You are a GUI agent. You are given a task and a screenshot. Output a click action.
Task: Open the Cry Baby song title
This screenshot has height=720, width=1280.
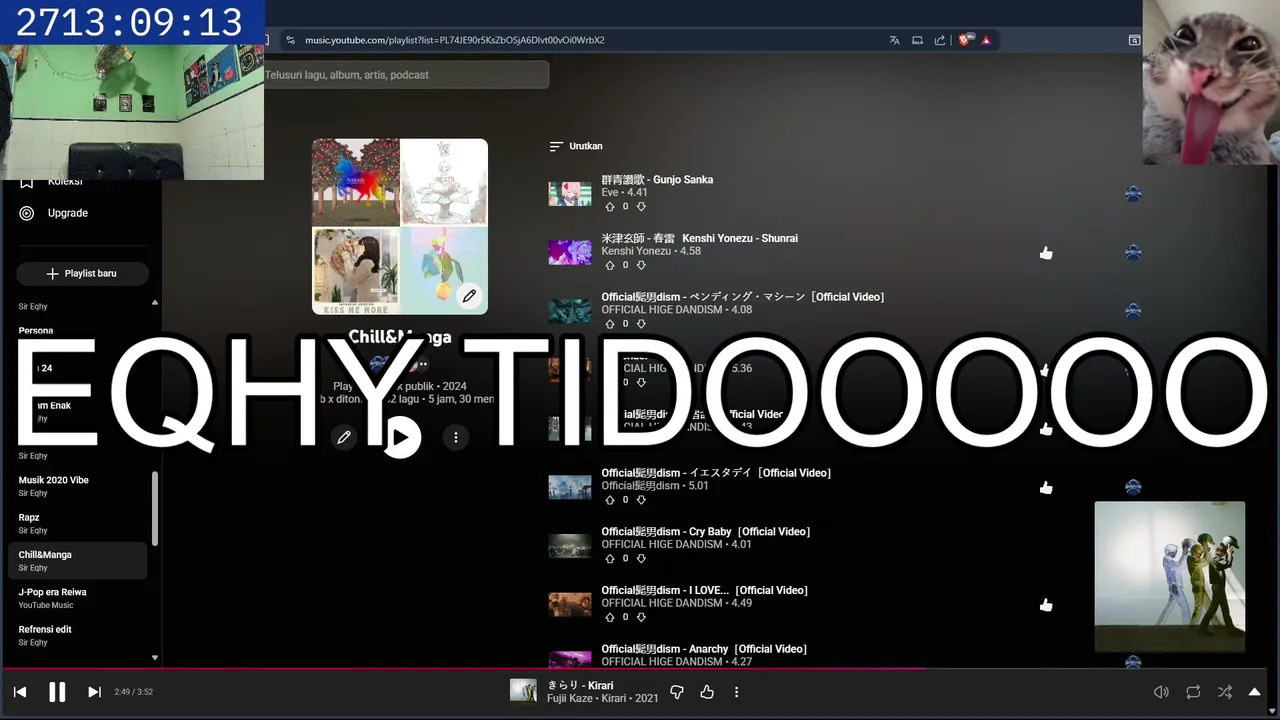[705, 532]
